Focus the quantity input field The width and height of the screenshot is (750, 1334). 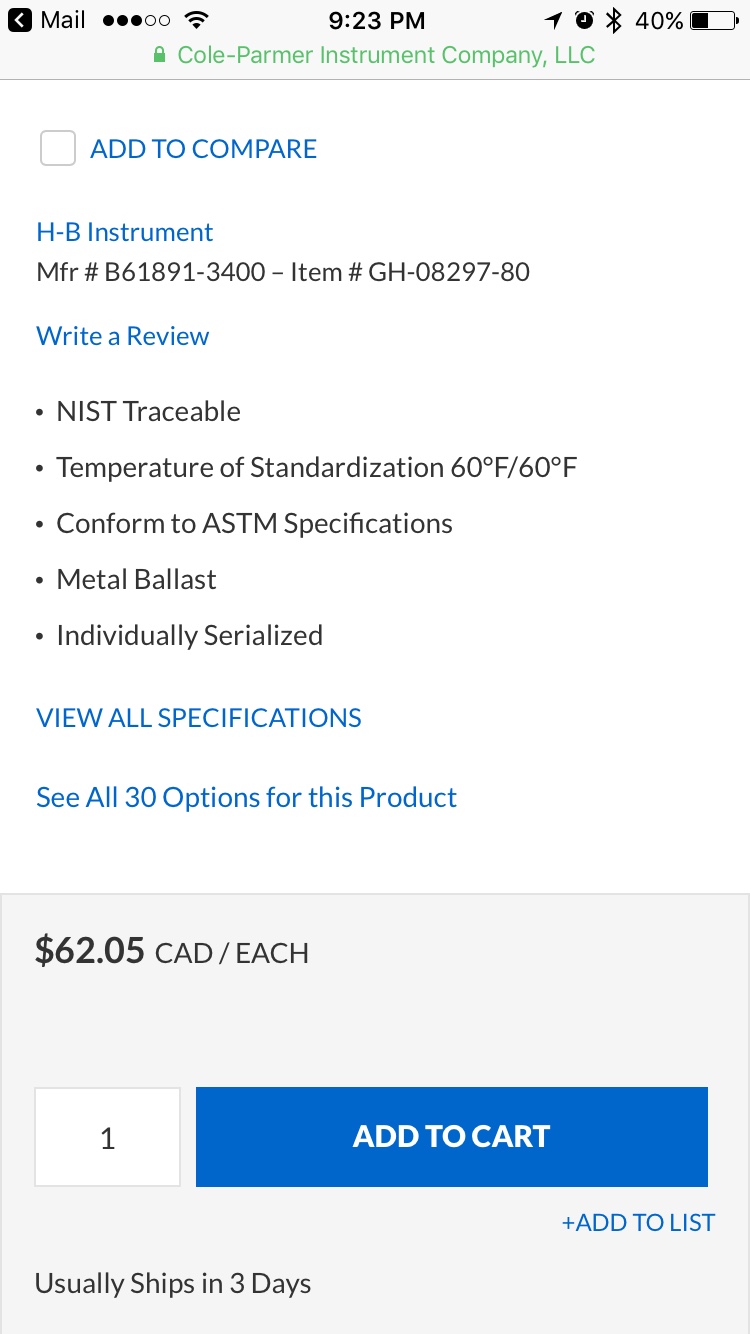pyautogui.click(x=108, y=1137)
